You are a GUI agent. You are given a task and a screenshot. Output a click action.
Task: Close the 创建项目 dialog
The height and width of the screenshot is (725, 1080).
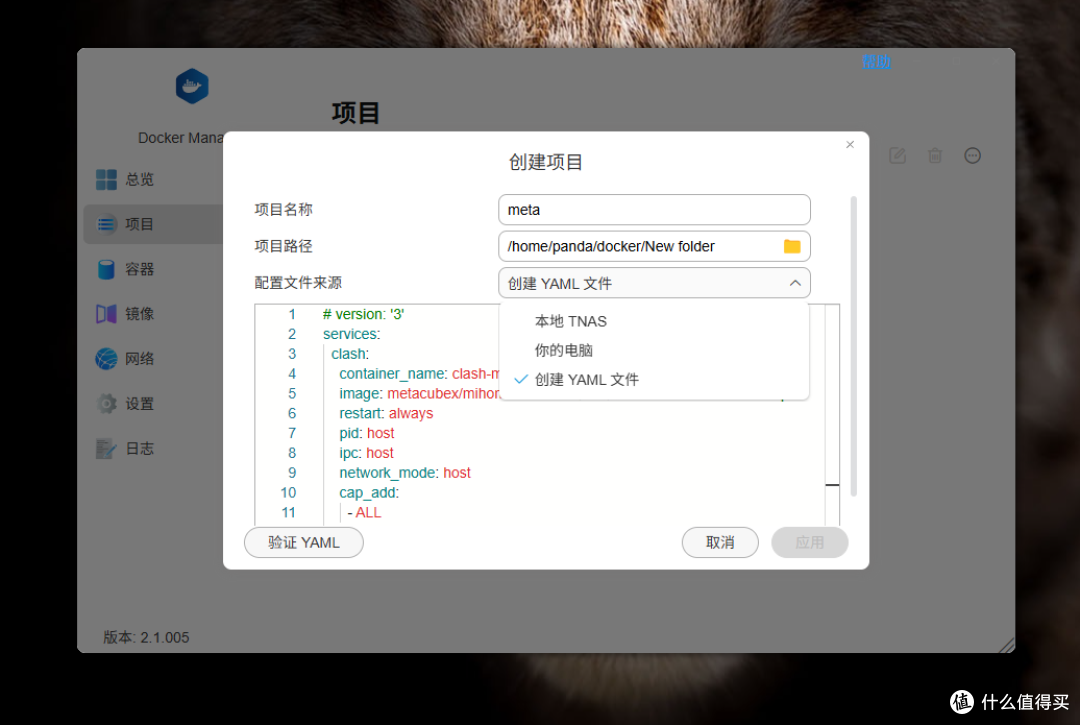850,145
